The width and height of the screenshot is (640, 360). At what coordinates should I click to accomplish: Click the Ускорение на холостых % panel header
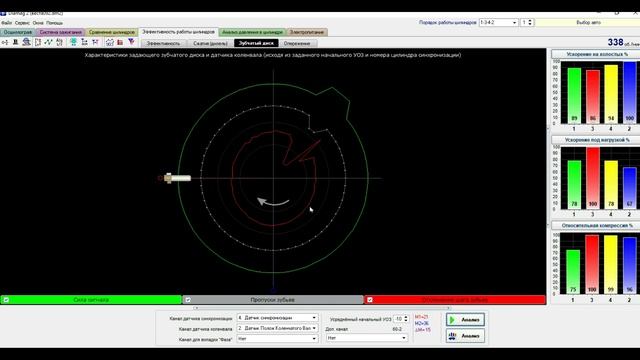pyautogui.click(x=595, y=54)
